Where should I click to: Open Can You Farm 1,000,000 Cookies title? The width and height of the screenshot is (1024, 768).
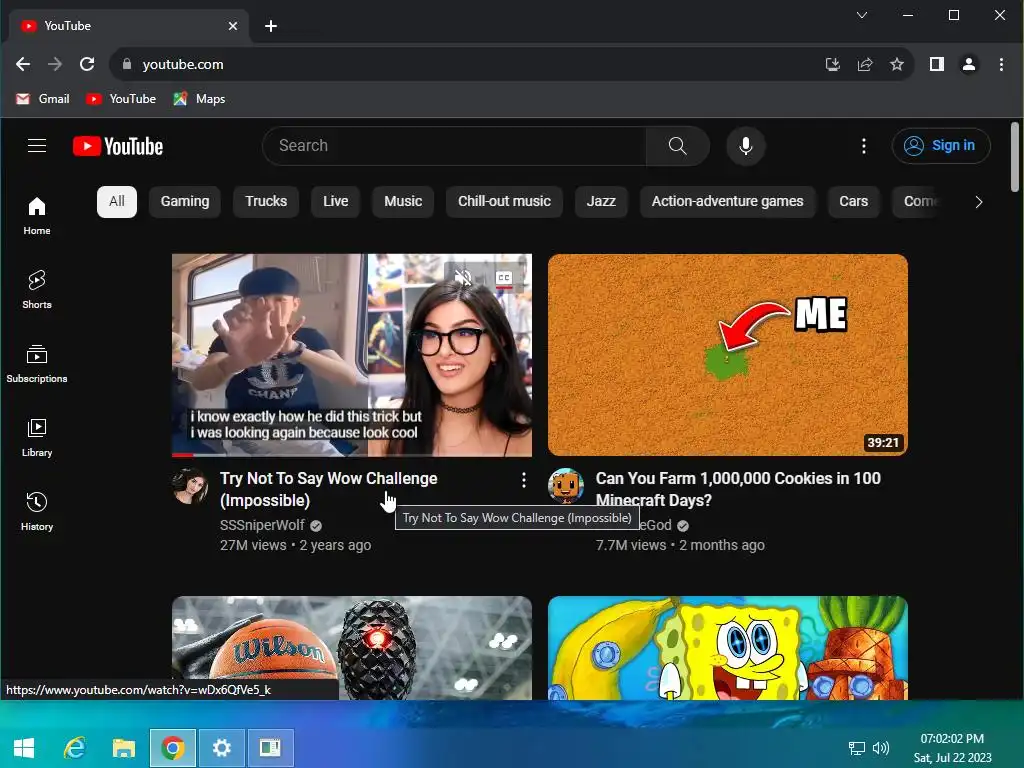pos(738,489)
